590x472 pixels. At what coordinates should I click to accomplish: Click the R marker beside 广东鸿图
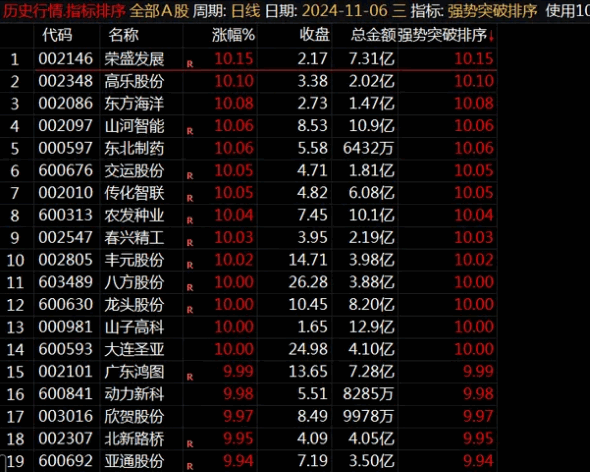pos(190,377)
